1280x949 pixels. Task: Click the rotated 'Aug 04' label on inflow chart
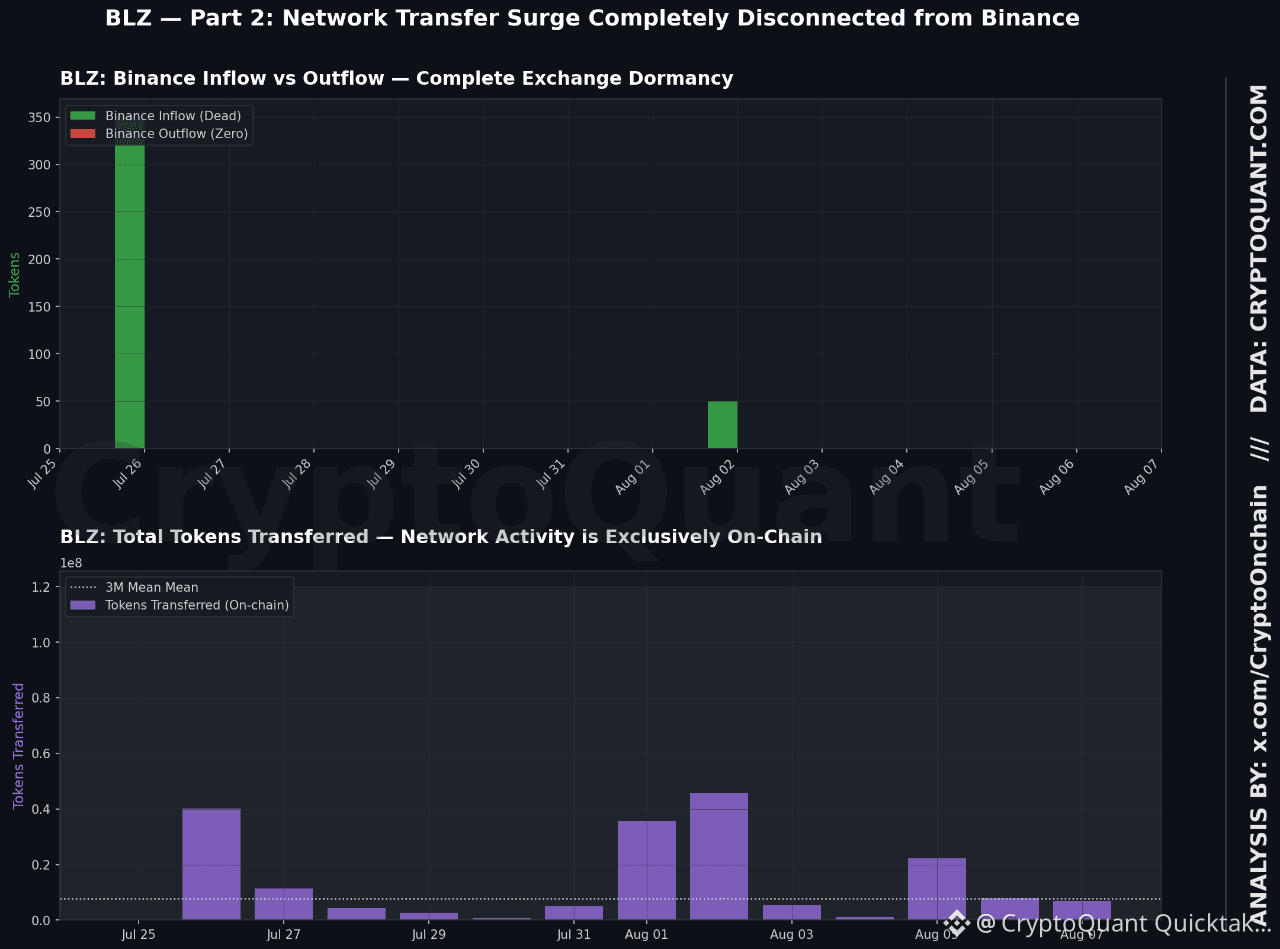[x=888, y=475]
